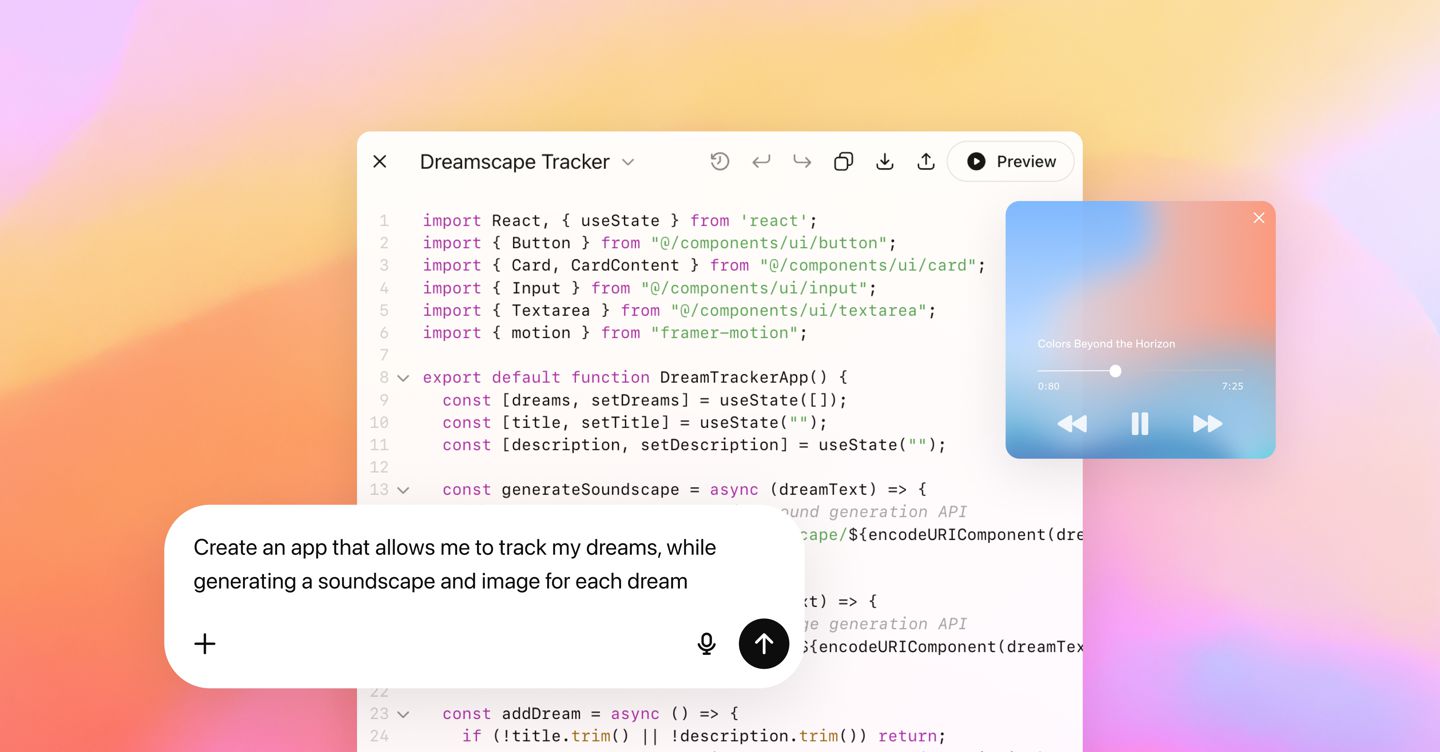Click the share/upload icon beside Preview
Viewport: 1440px width, 752px height.
[926, 162]
